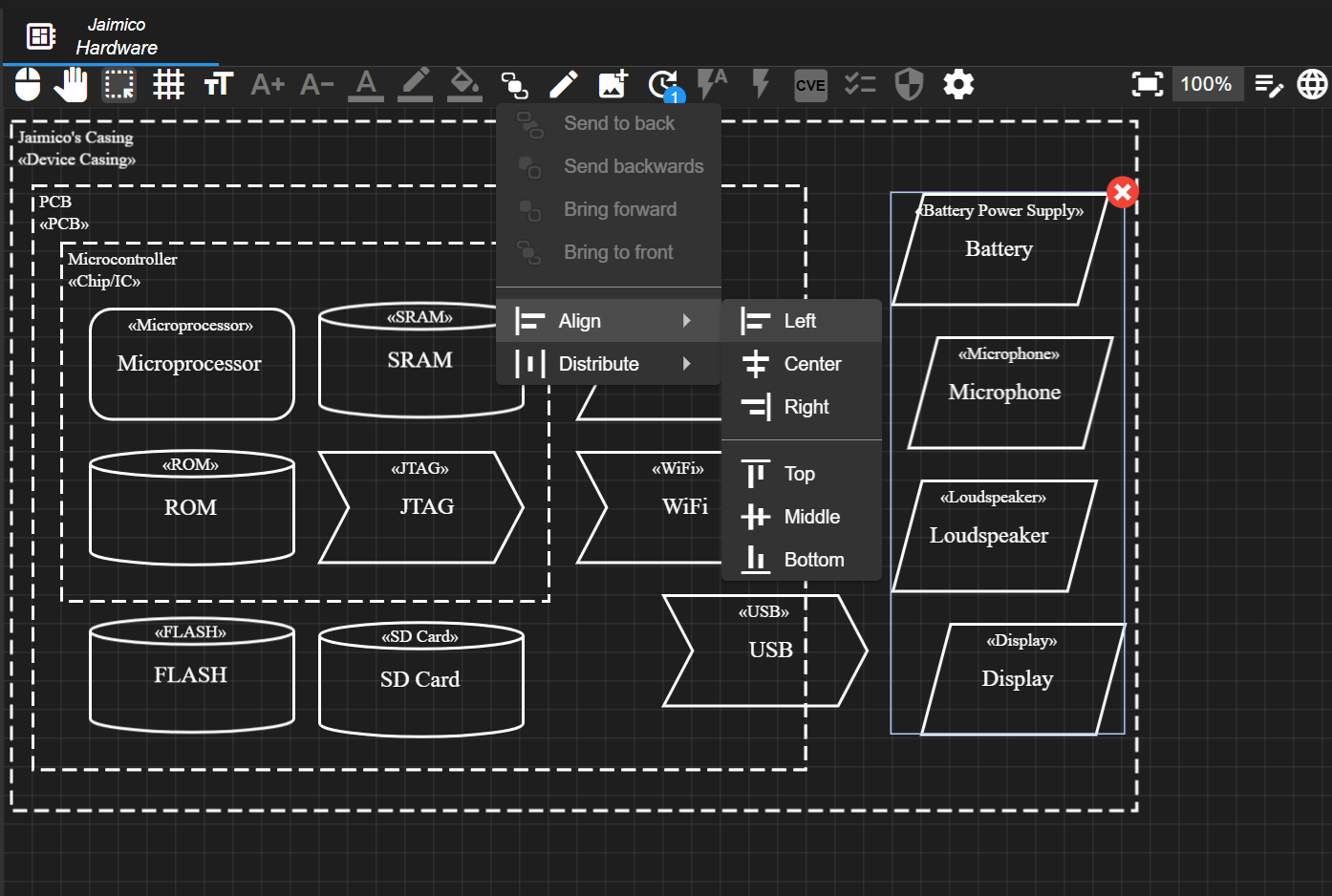Toggle the grid display
Viewport: 1332px width, 896px height.
(x=168, y=84)
